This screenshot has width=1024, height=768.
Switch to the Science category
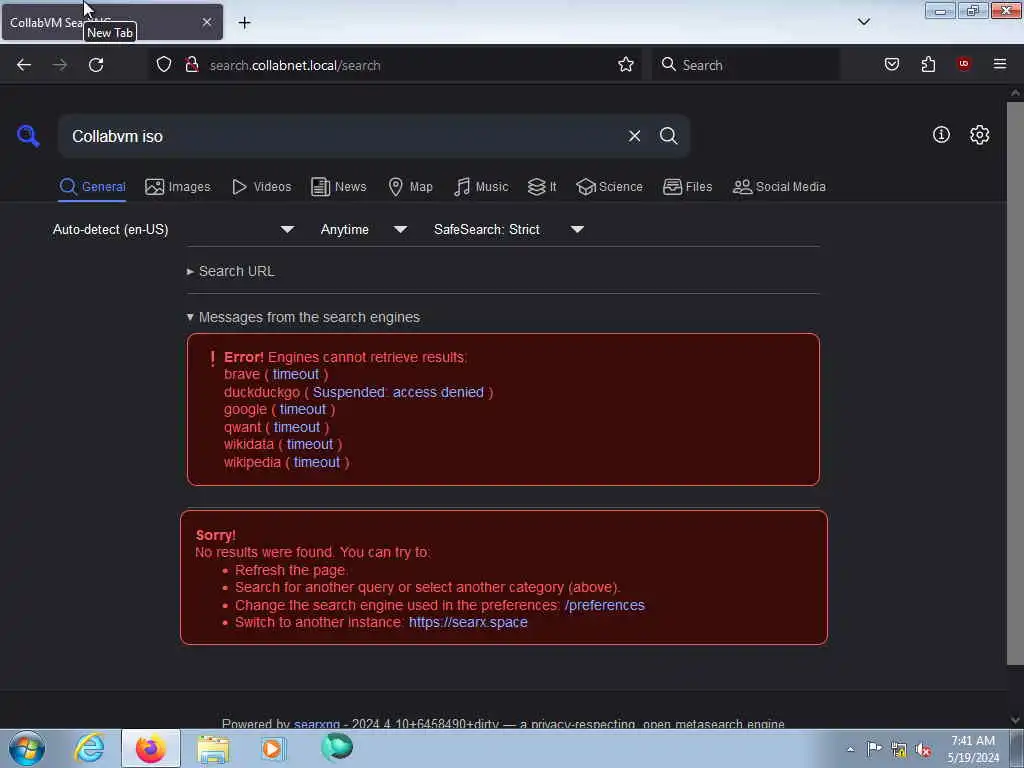[x=609, y=187]
